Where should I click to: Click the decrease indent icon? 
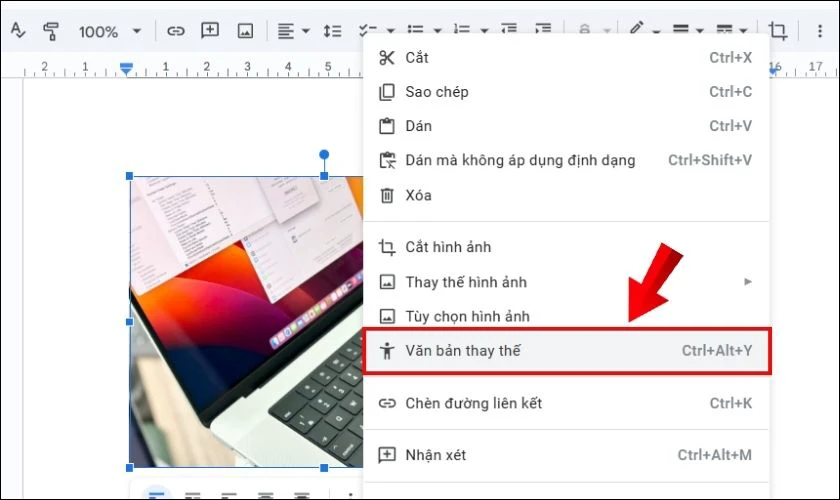(508, 29)
